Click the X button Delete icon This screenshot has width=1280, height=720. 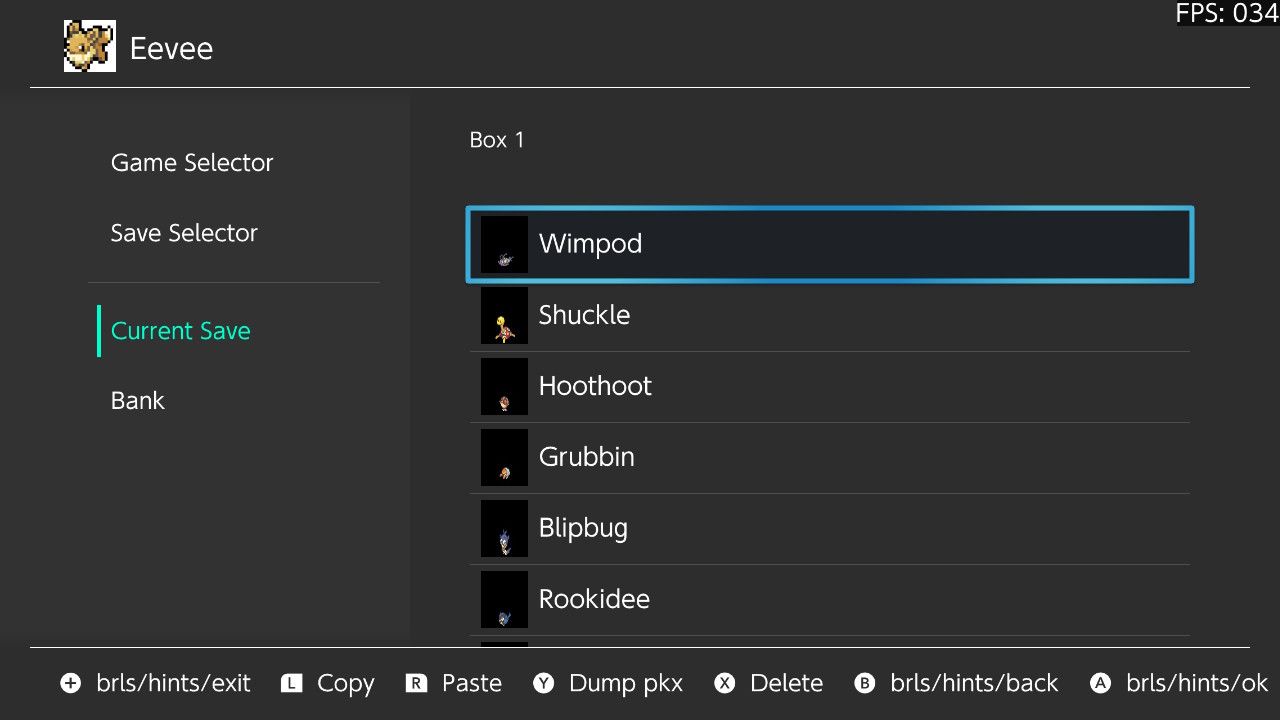pos(724,683)
